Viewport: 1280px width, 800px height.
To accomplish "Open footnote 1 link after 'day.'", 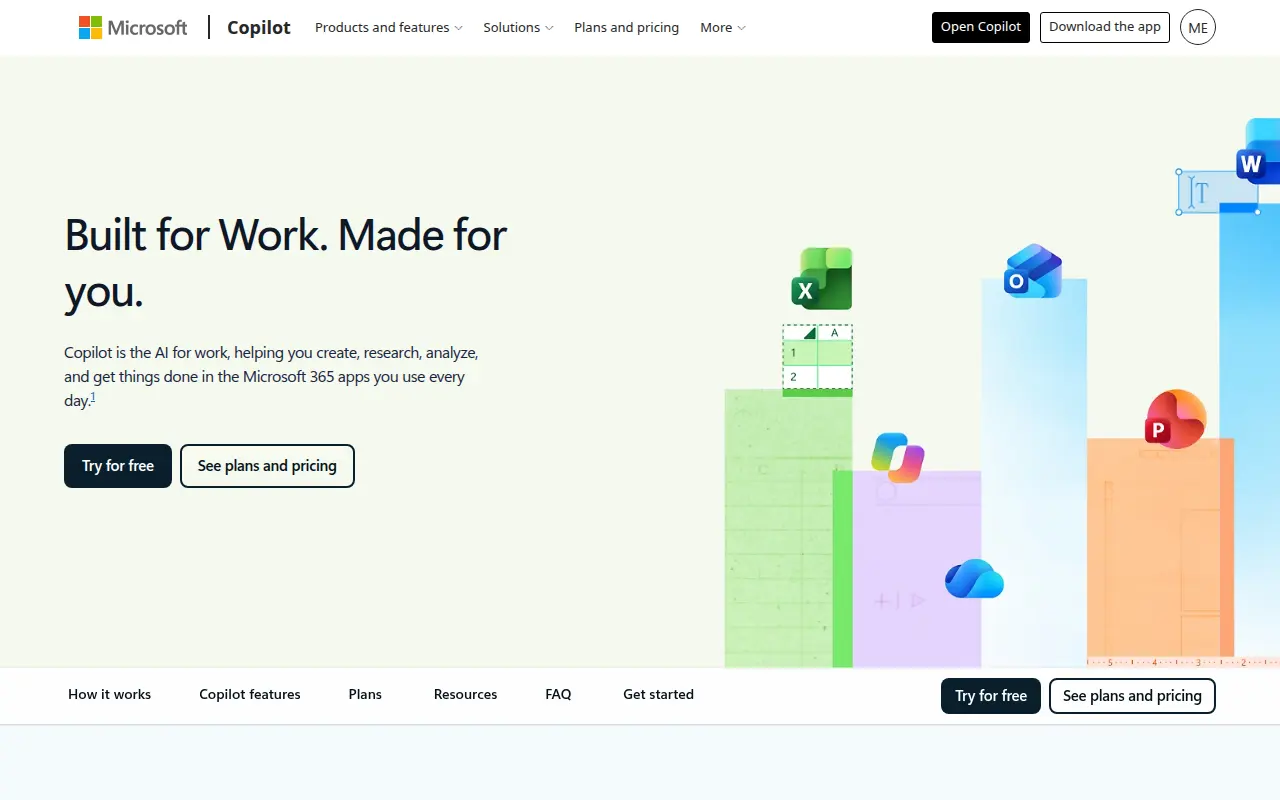I will (x=93, y=397).
